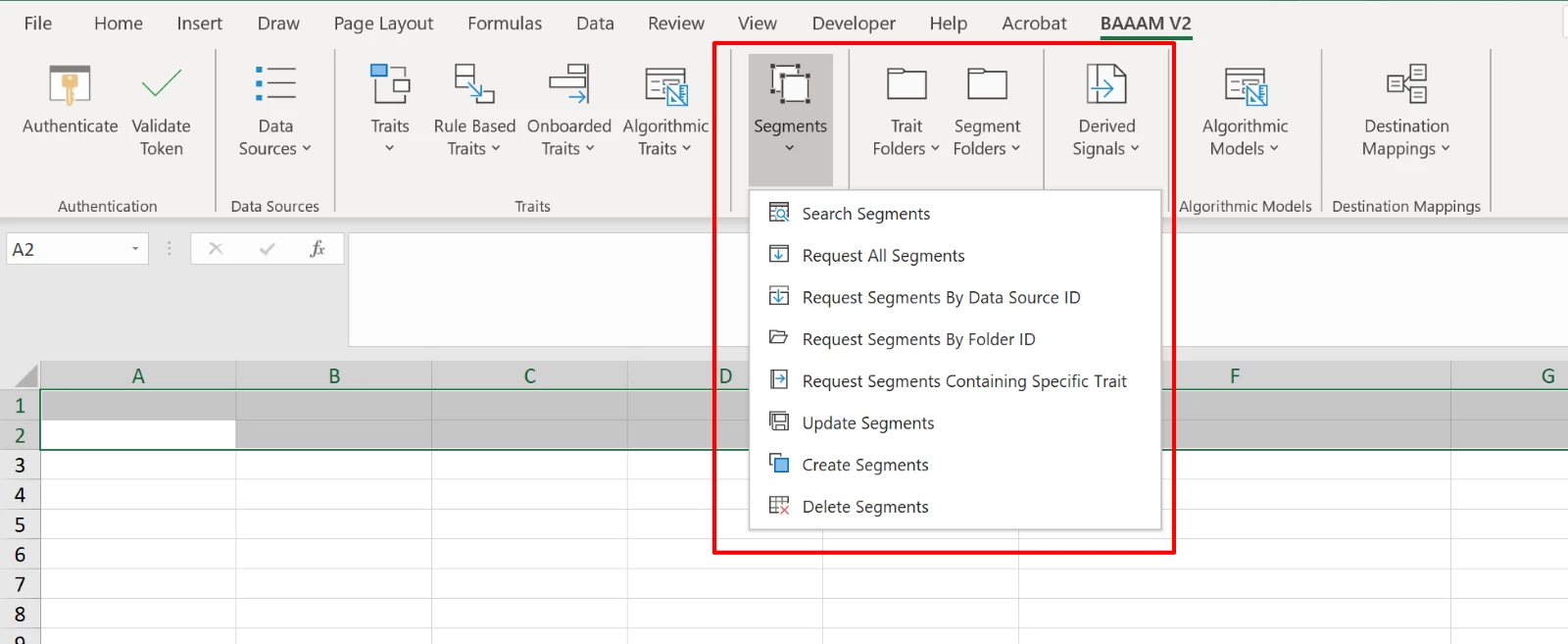Open the File tab
Viewport: 1568px width, 644px height.
(38, 23)
